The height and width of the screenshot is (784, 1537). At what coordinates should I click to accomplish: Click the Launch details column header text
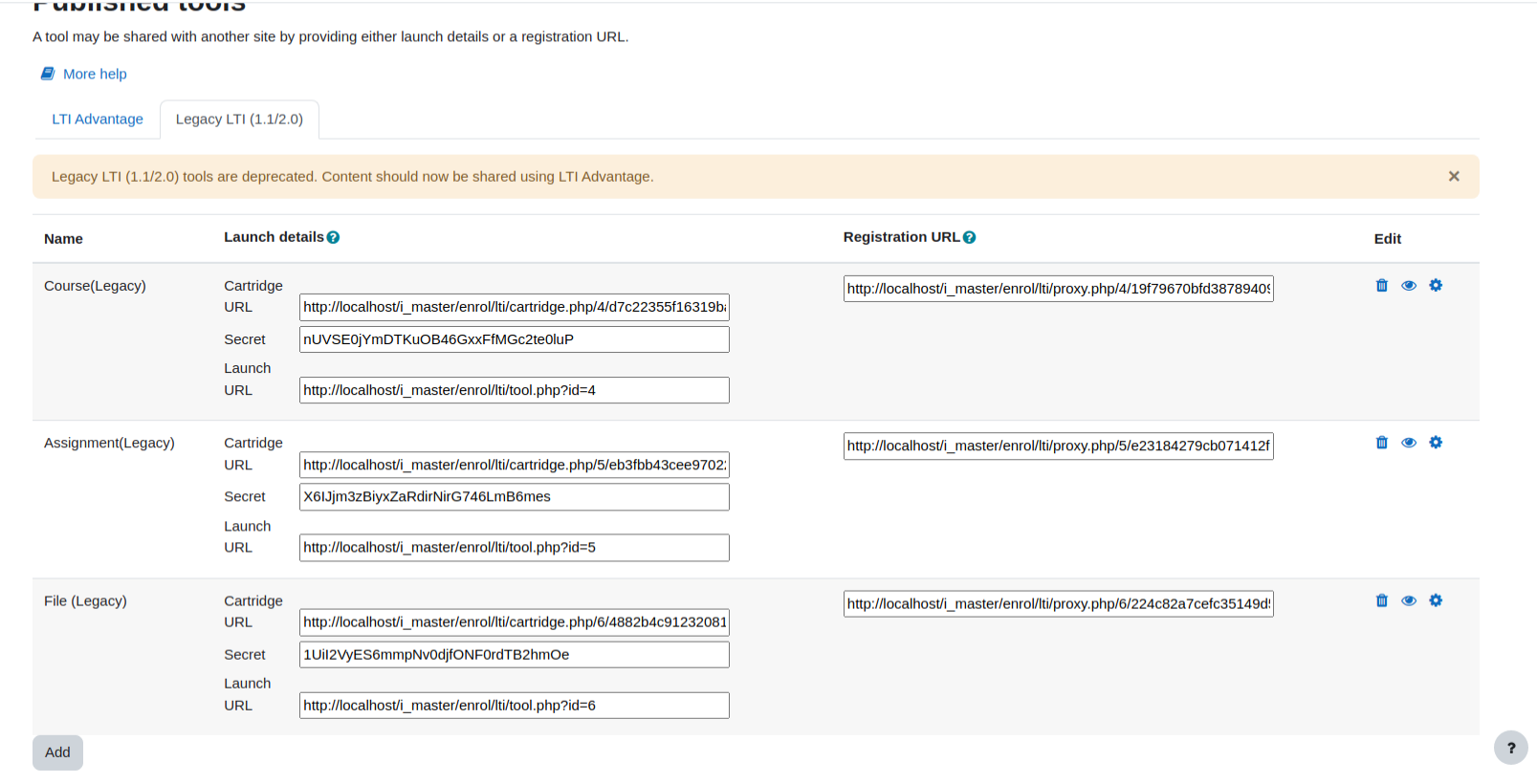(274, 237)
